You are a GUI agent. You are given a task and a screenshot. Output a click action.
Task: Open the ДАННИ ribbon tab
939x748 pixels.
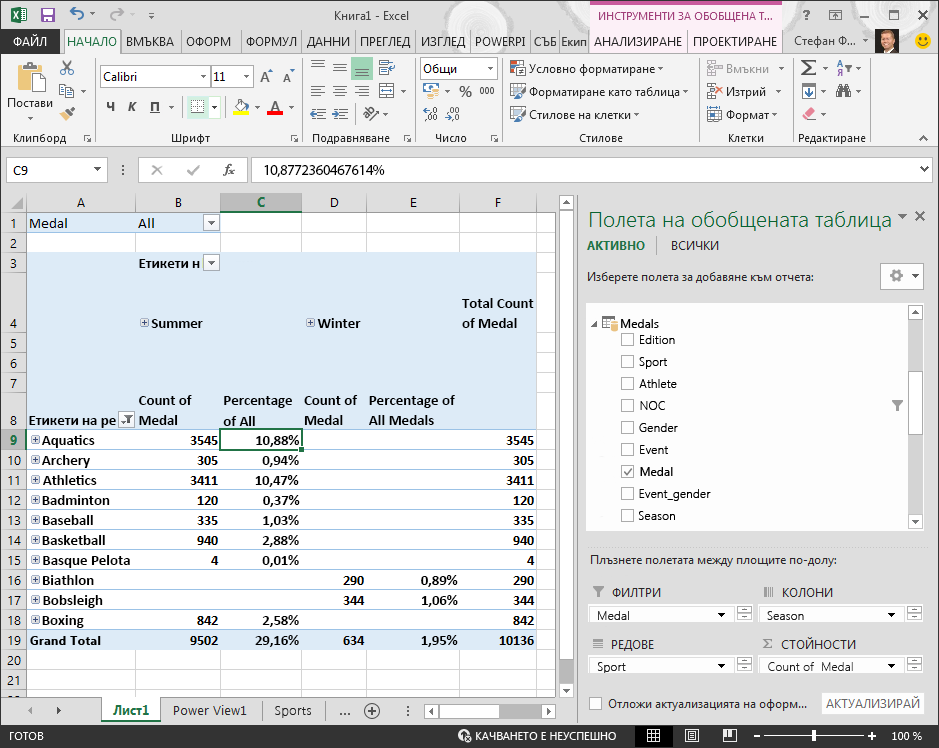[328, 41]
